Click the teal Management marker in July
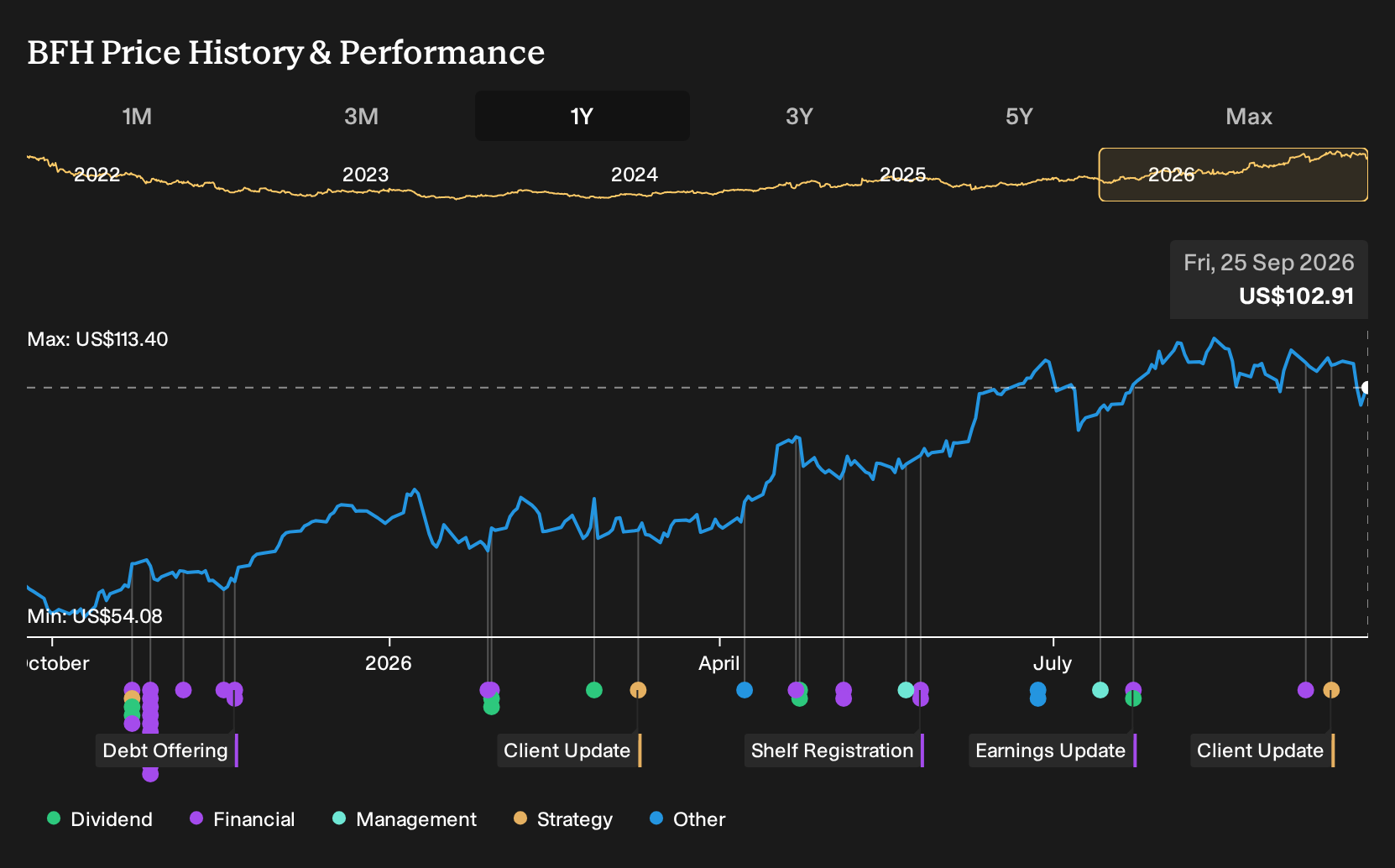 coord(1100,690)
